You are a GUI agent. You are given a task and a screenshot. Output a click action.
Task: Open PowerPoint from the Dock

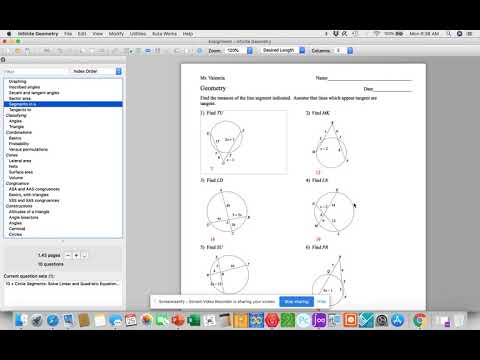pyautogui.click(x=178, y=320)
